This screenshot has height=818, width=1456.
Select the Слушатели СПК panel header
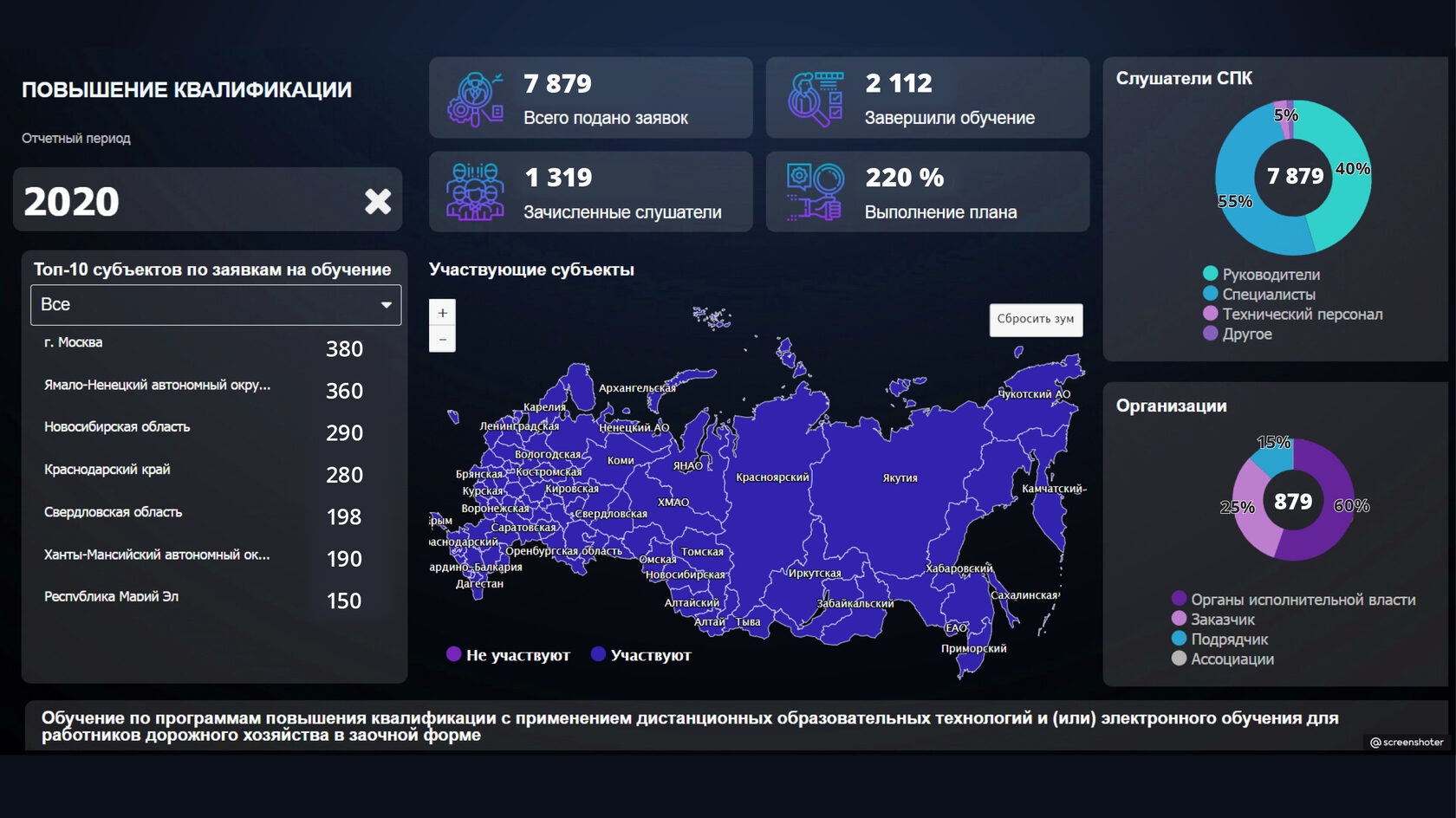1184,78
